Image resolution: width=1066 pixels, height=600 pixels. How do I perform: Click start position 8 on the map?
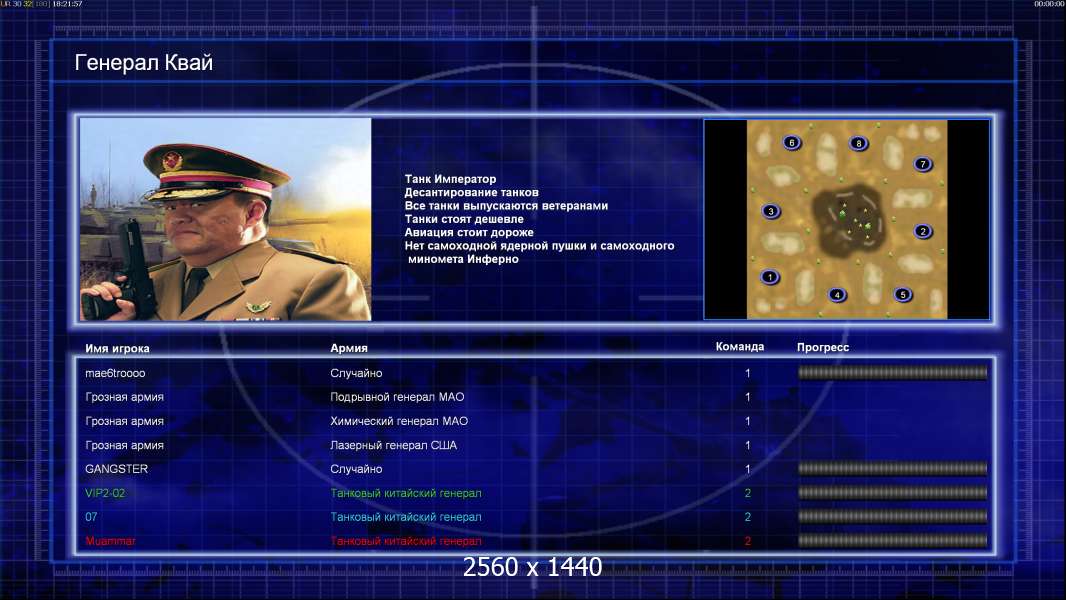pos(859,143)
